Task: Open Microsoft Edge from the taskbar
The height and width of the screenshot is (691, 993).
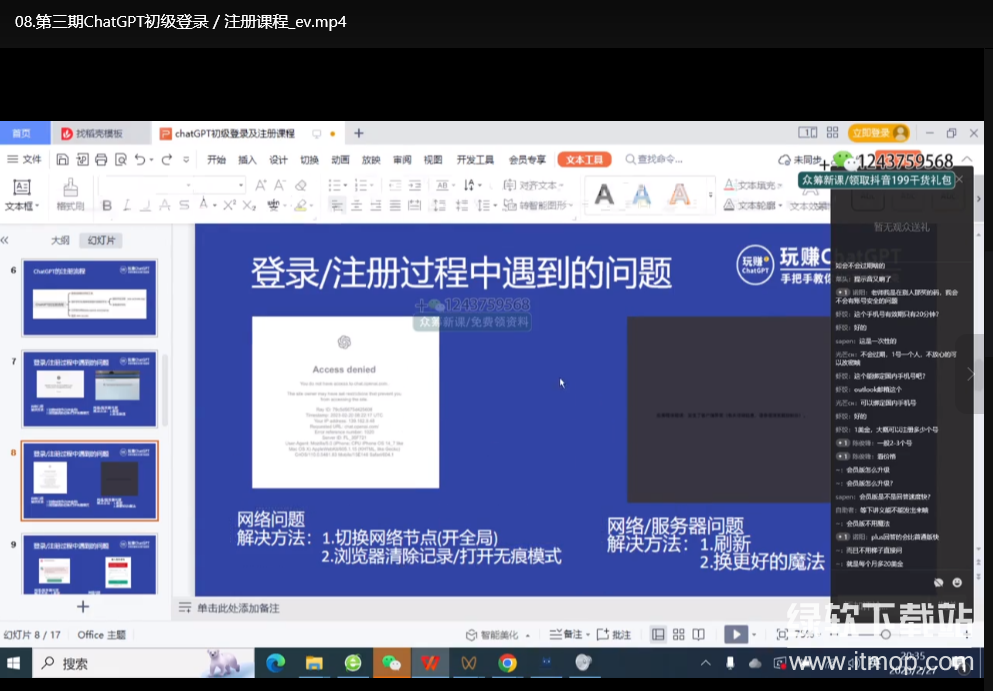Action: point(275,663)
